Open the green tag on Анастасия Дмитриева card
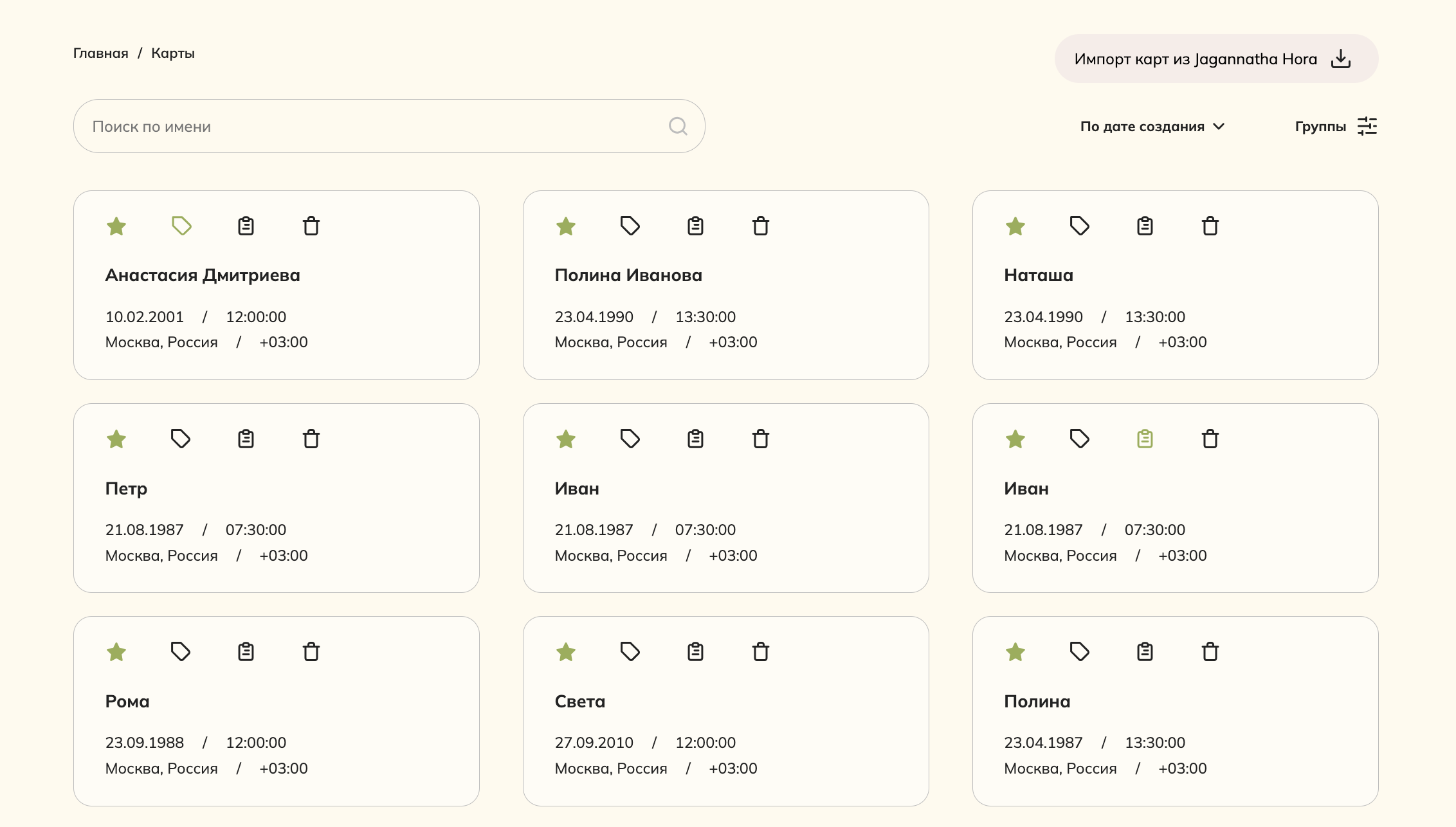This screenshot has width=1456, height=827. click(x=181, y=226)
